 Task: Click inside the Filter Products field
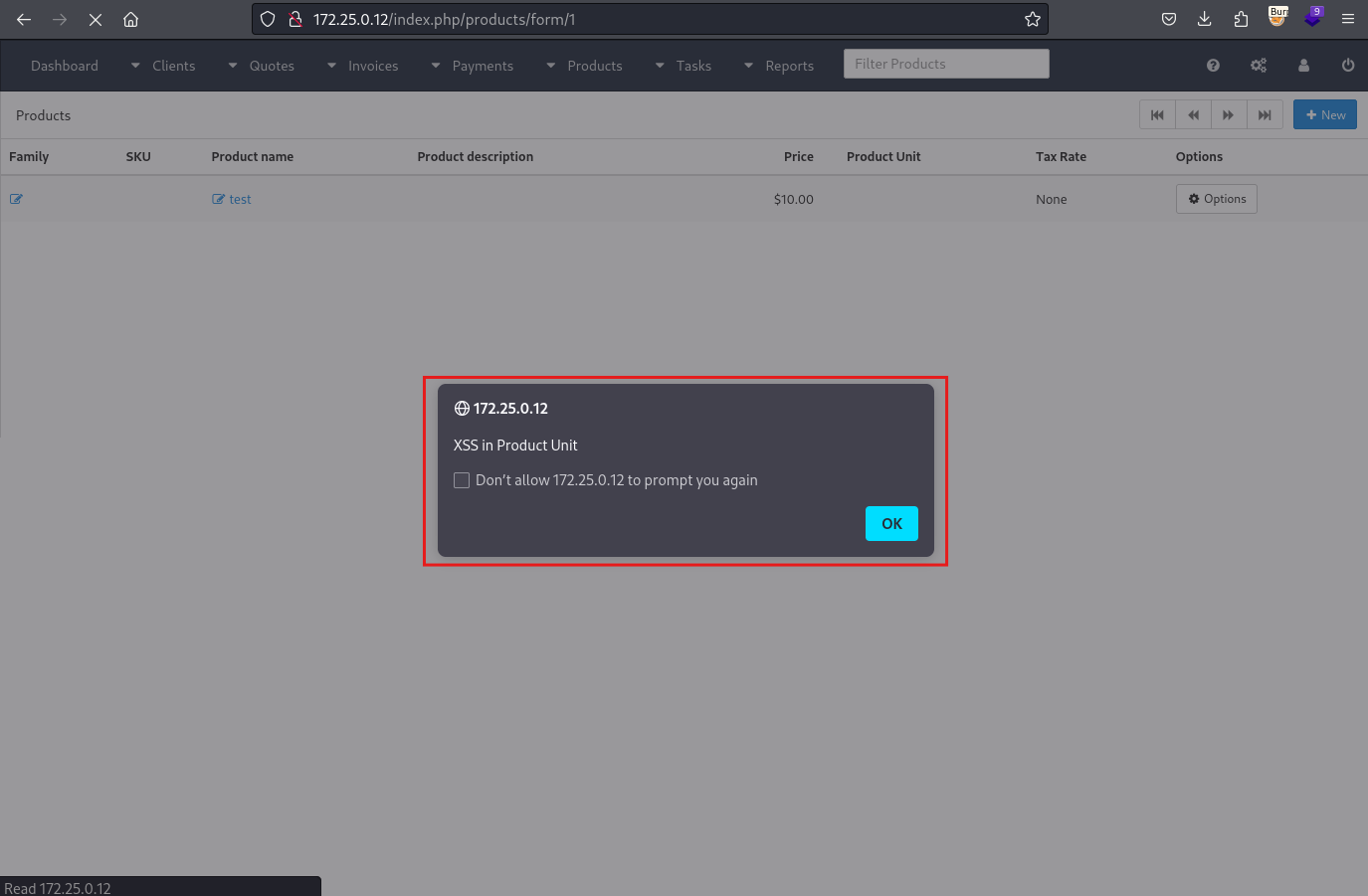945,63
